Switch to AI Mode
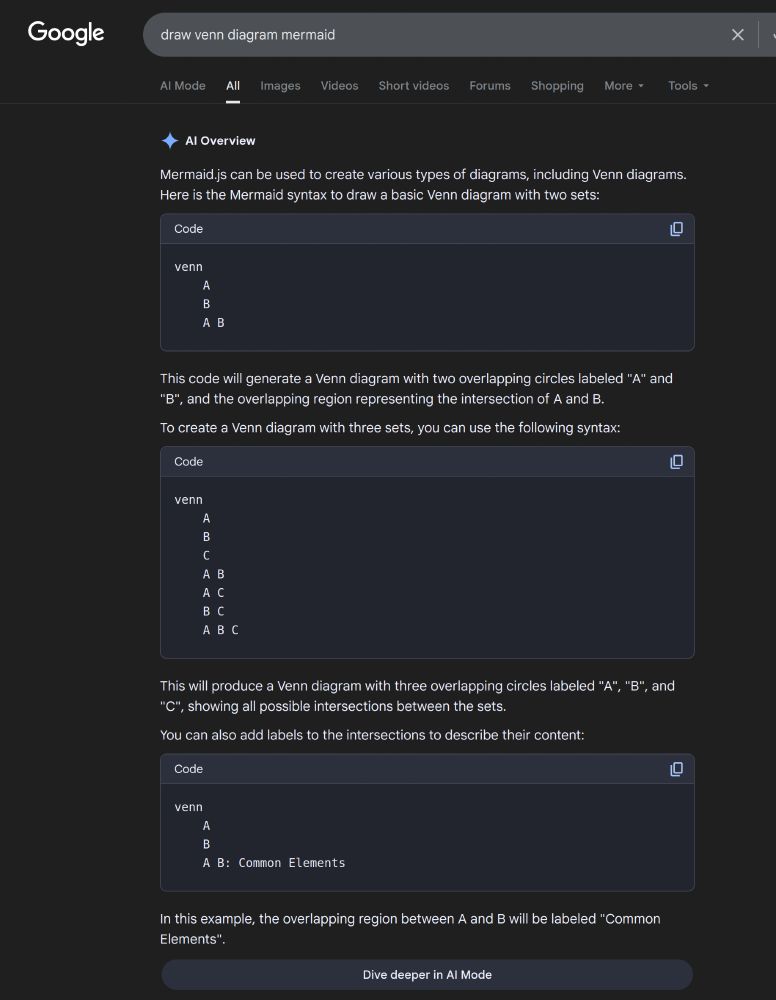This screenshot has height=1000, width=776. click(x=182, y=86)
